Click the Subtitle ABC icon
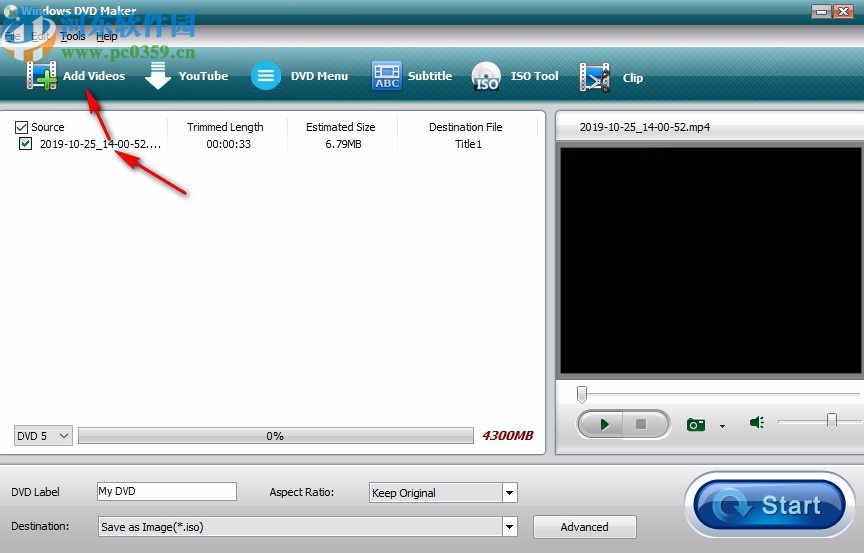864x553 pixels. [x=387, y=75]
